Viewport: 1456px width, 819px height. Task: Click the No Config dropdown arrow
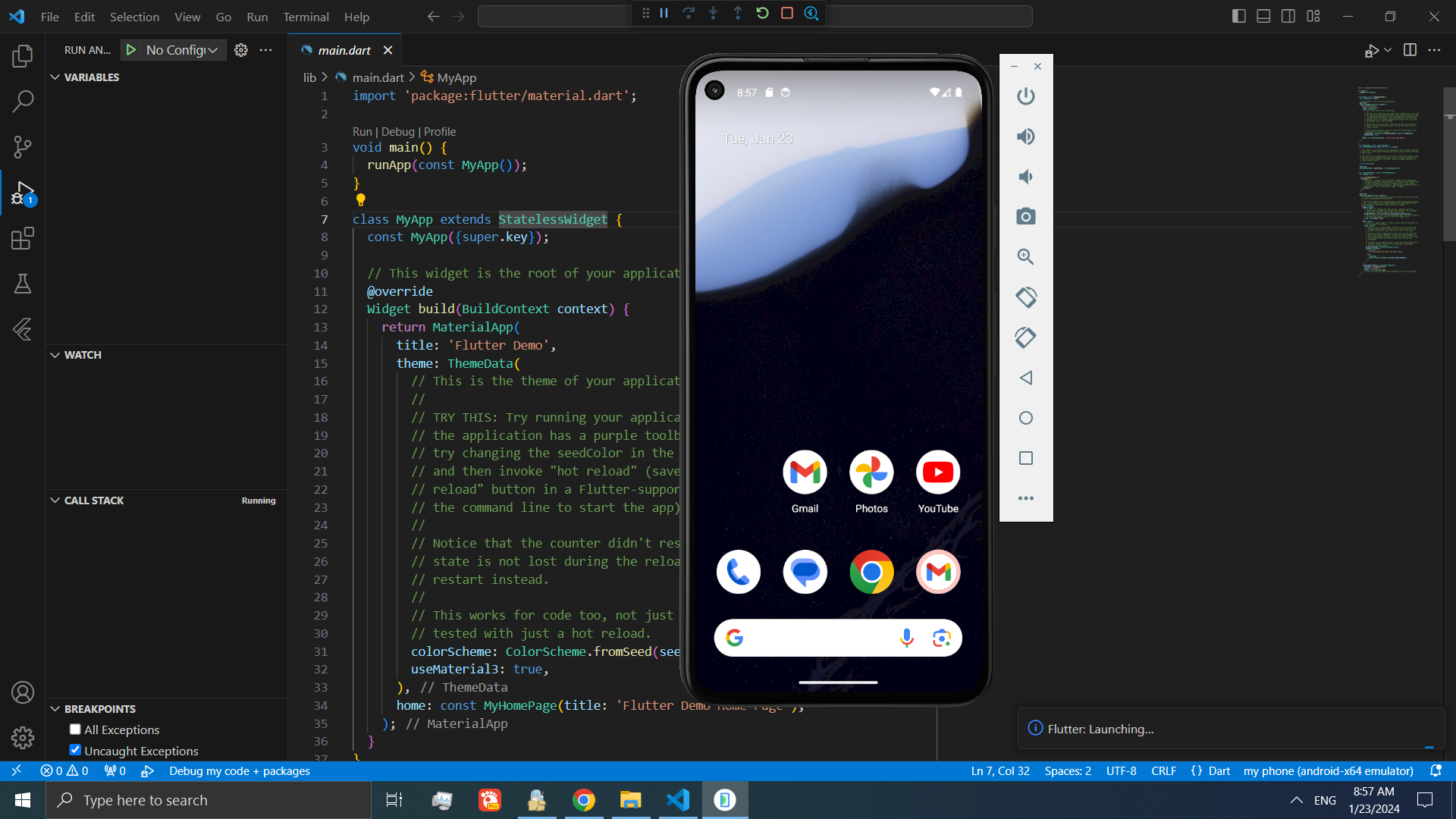pyautogui.click(x=213, y=50)
